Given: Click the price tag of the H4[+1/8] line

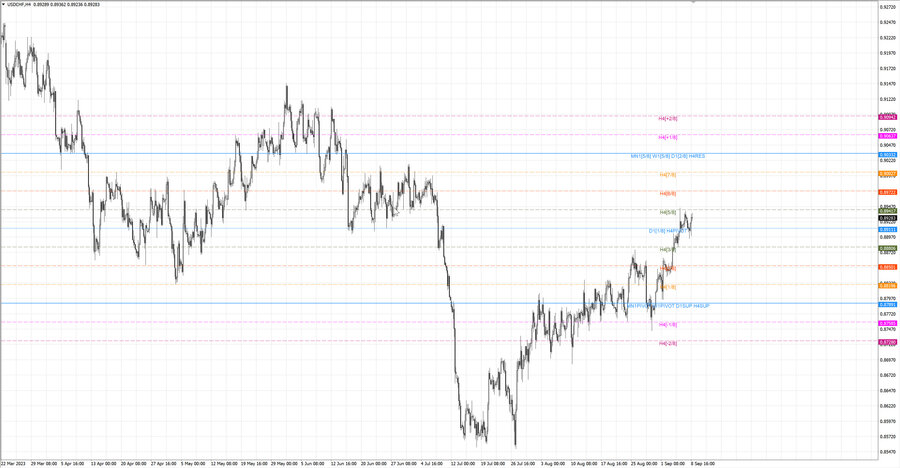Looking at the screenshot, I should 887,136.
